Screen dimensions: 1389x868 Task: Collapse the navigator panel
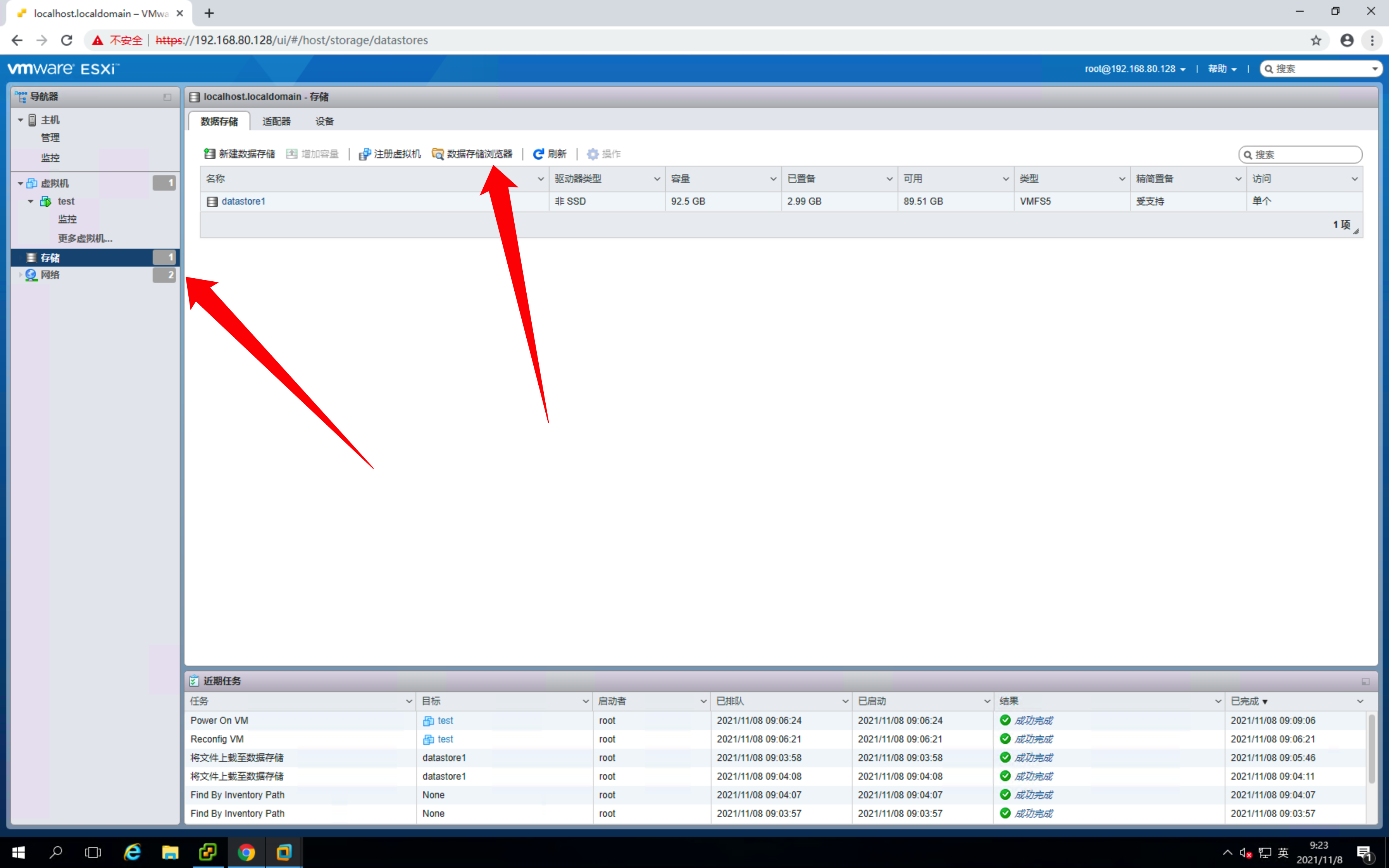tap(167, 97)
